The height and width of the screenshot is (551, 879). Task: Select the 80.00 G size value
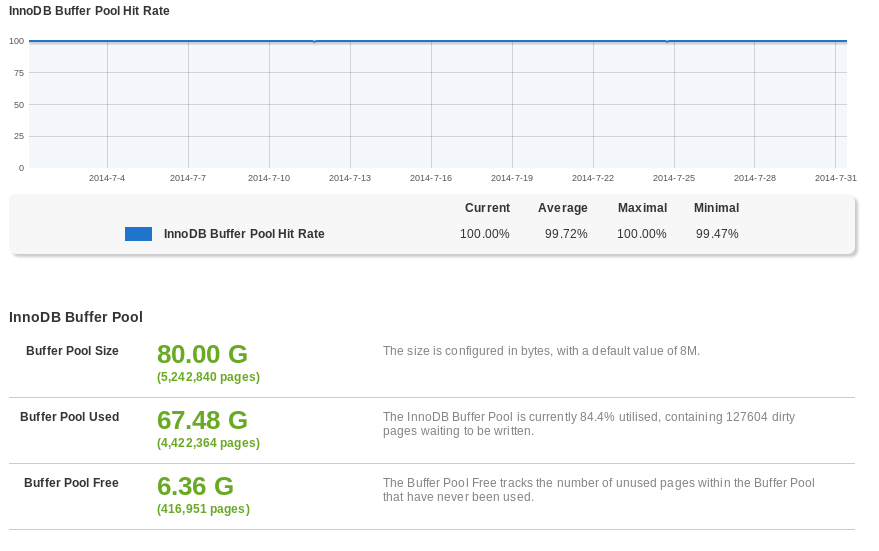(x=202, y=354)
